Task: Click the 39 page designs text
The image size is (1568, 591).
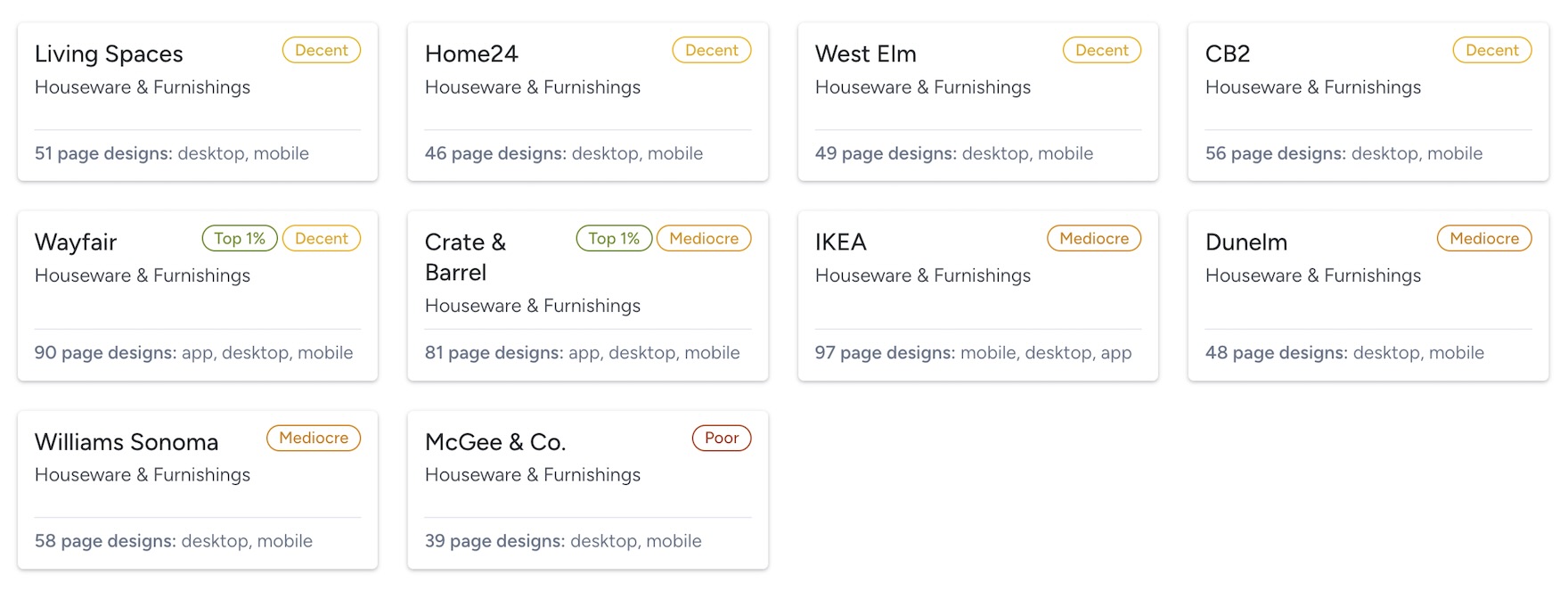Action: (563, 541)
